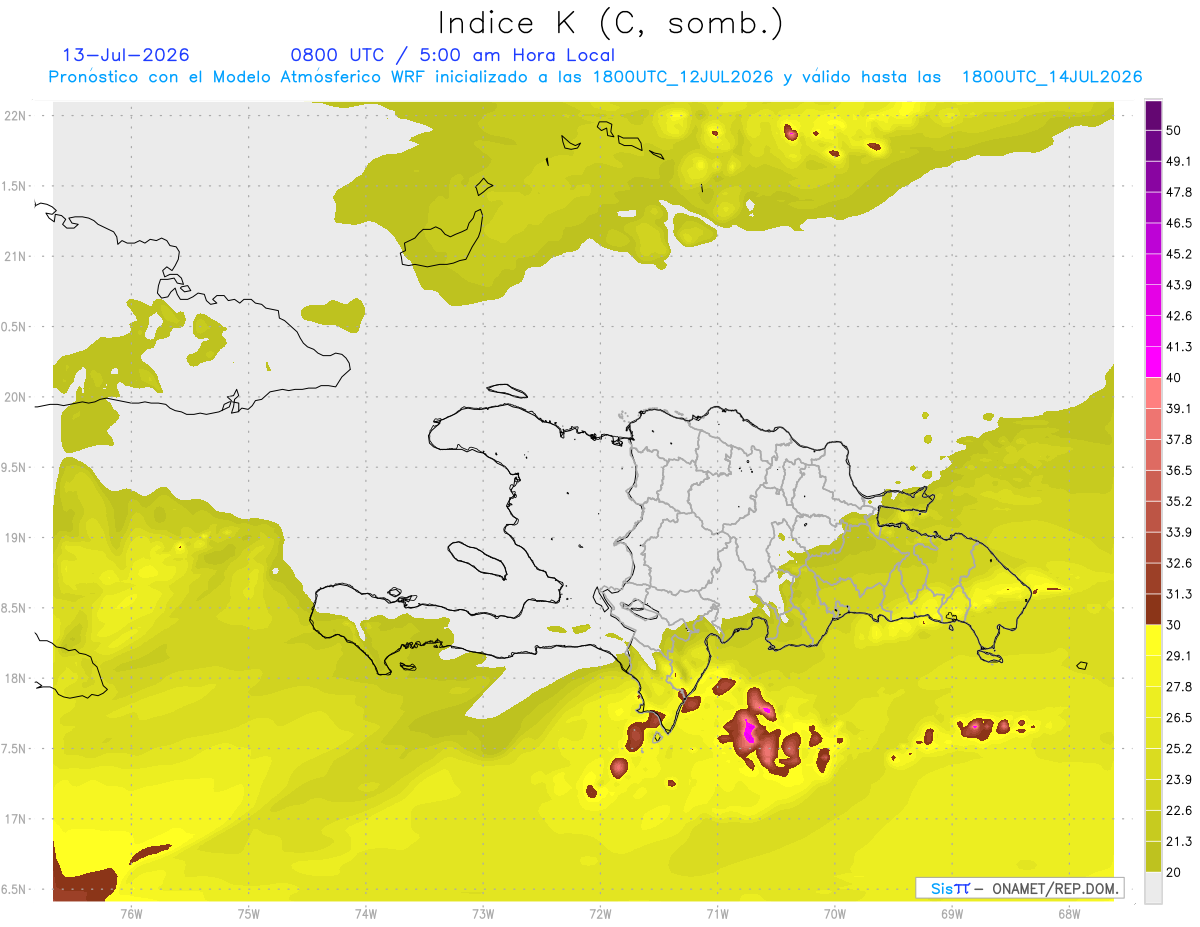Click the '19N' latitude axis label
The image size is (1200, 927).
pos(17,538)
